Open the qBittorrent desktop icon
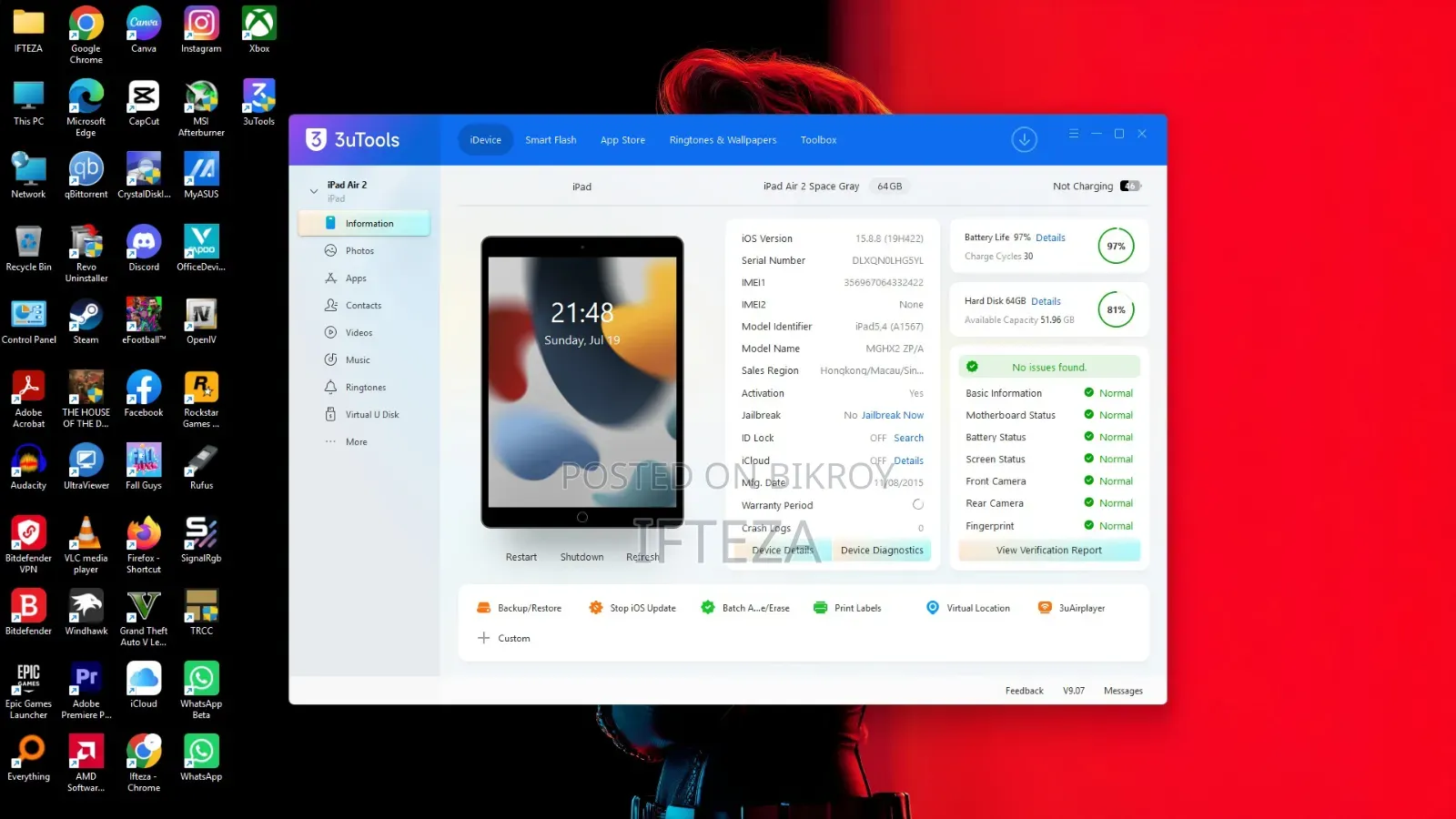This screenshot has width=1456, height=819. coord(86,176)
